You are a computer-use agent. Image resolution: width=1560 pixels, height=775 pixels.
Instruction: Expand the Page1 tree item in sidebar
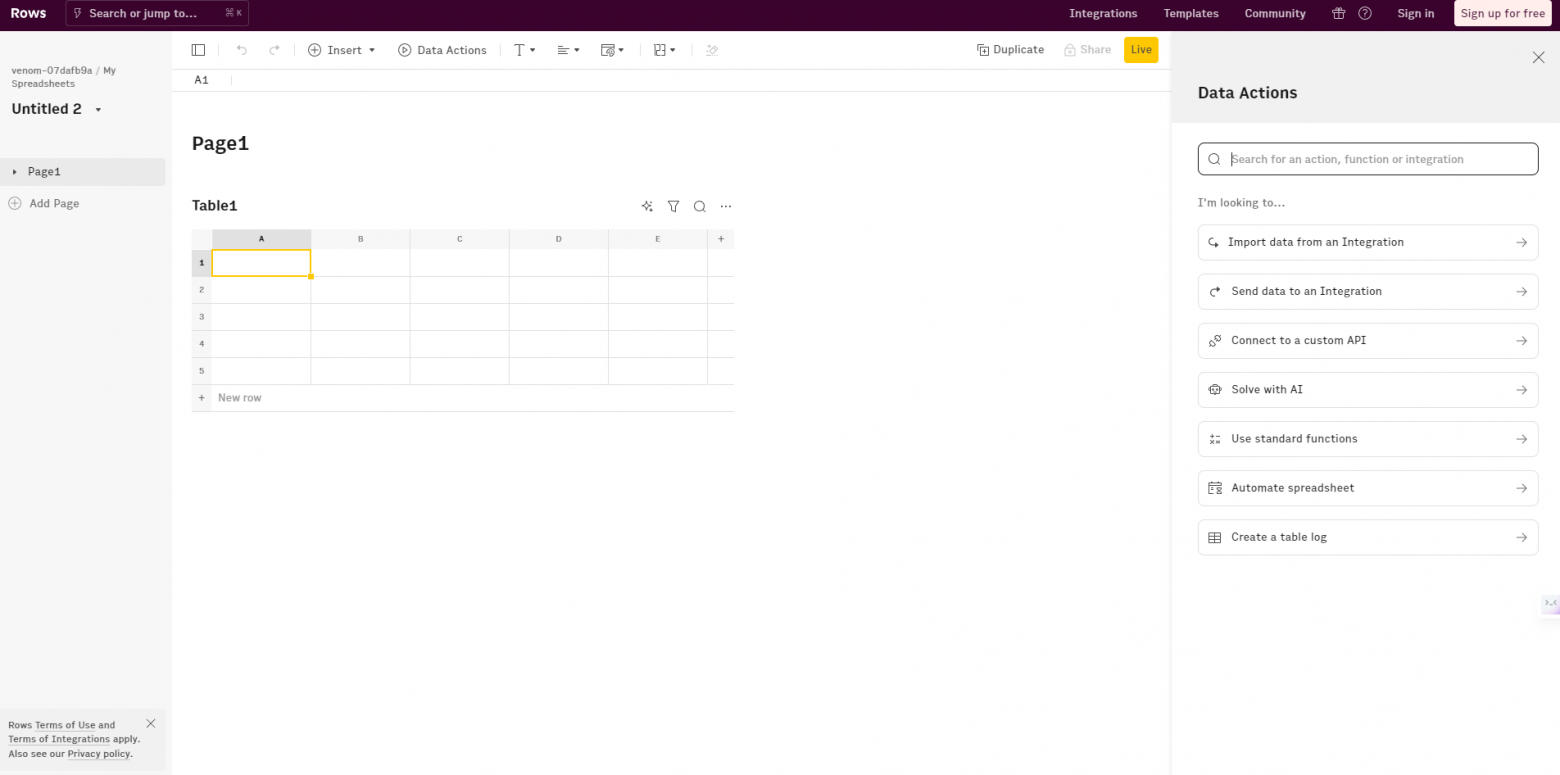coord(15,172)
